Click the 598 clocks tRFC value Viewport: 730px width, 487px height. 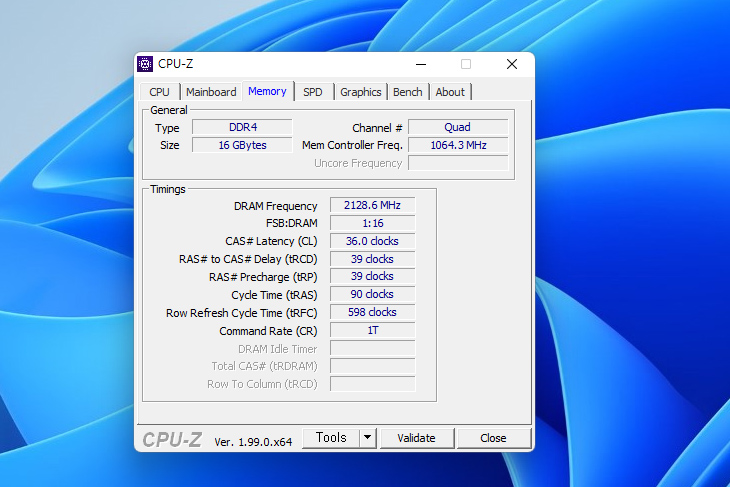pyautogui.click(x=372, y=312)
